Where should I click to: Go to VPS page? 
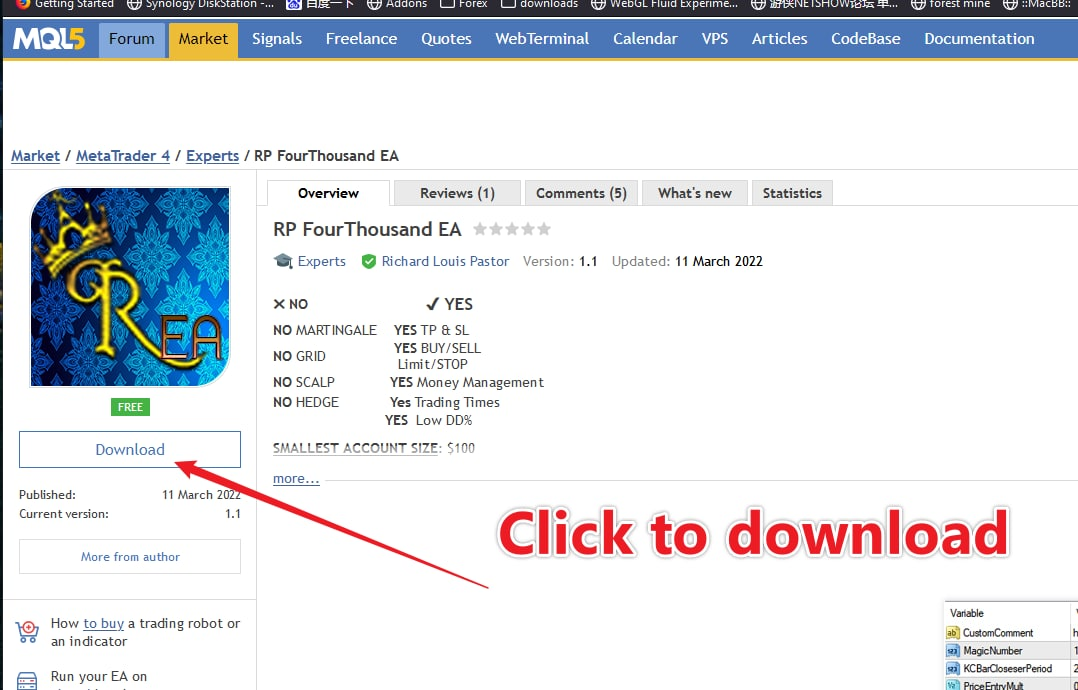(715, 39)
